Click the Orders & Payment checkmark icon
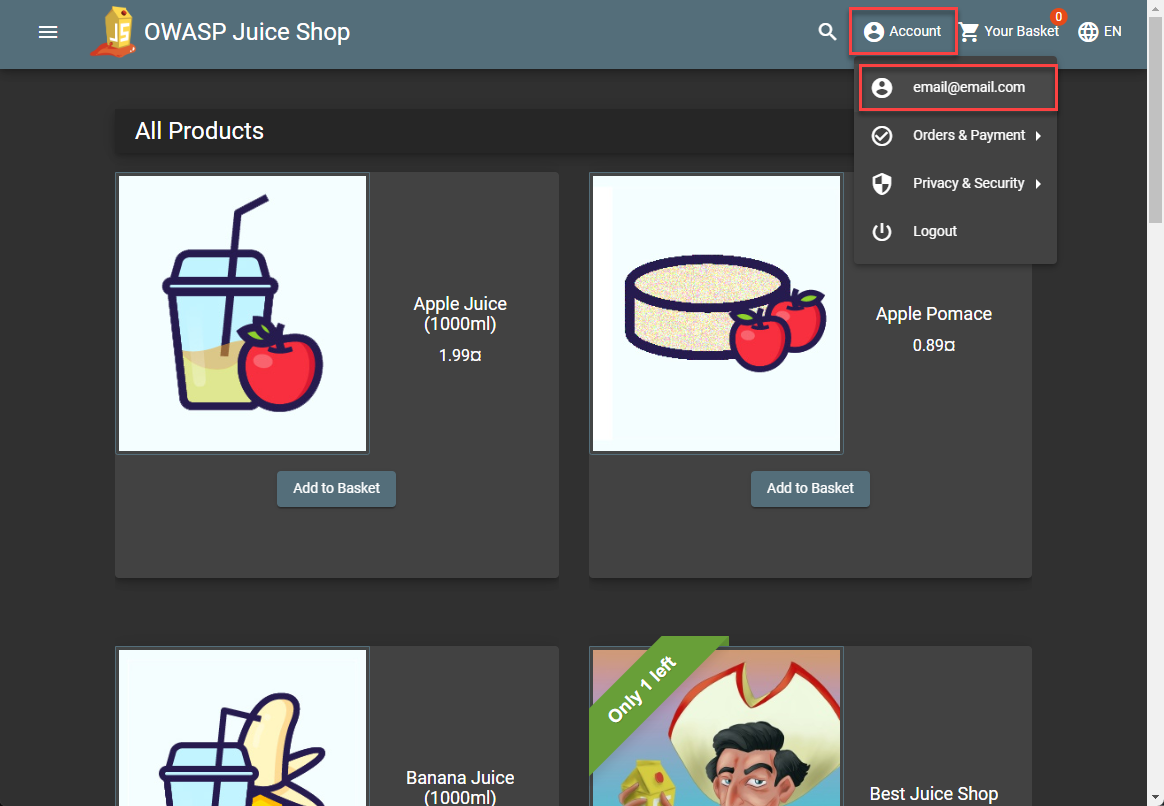1164x806 pixels. point(881,136)
